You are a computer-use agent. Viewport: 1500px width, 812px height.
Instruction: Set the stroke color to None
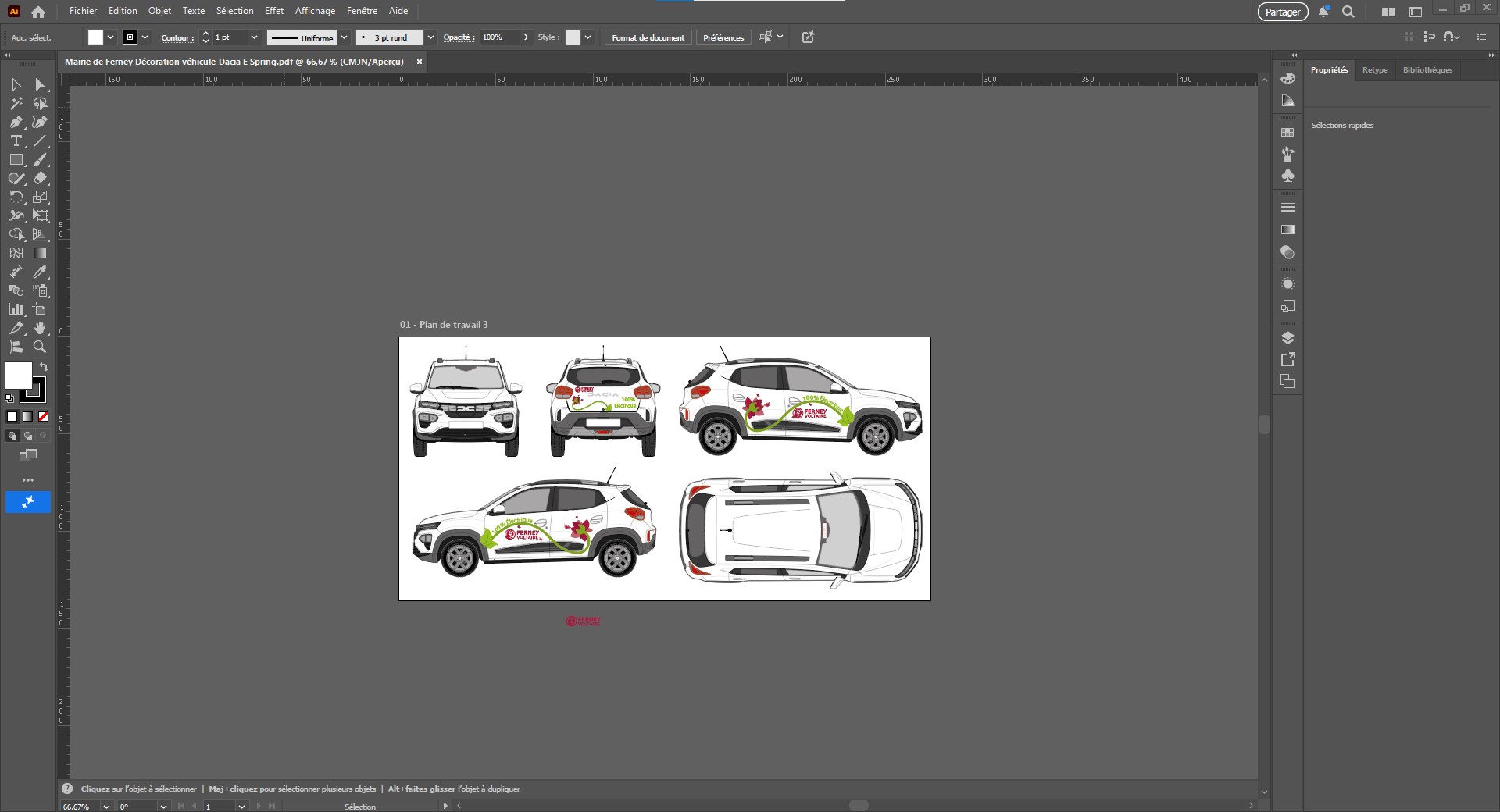click(43, 418)
